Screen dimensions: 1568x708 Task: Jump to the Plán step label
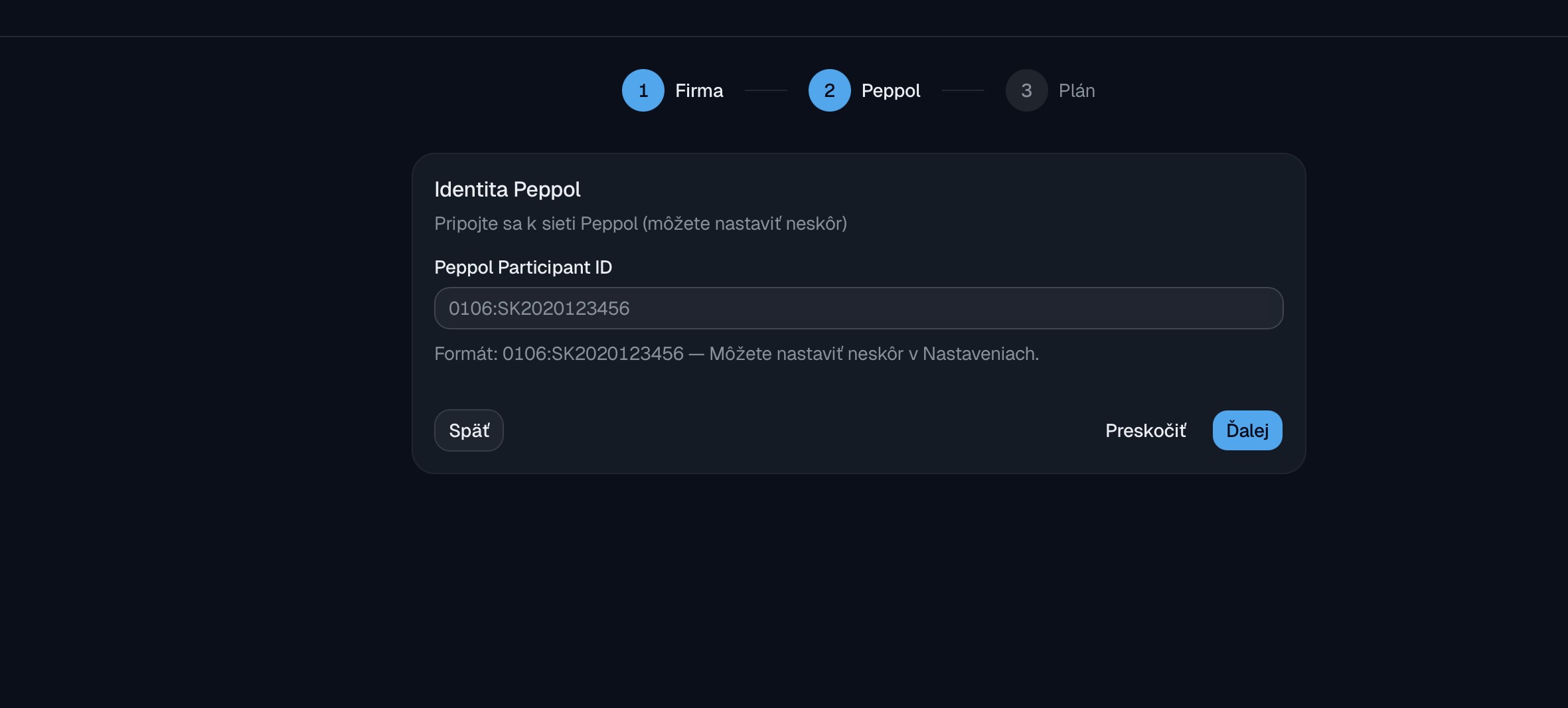coord(1076,90)
